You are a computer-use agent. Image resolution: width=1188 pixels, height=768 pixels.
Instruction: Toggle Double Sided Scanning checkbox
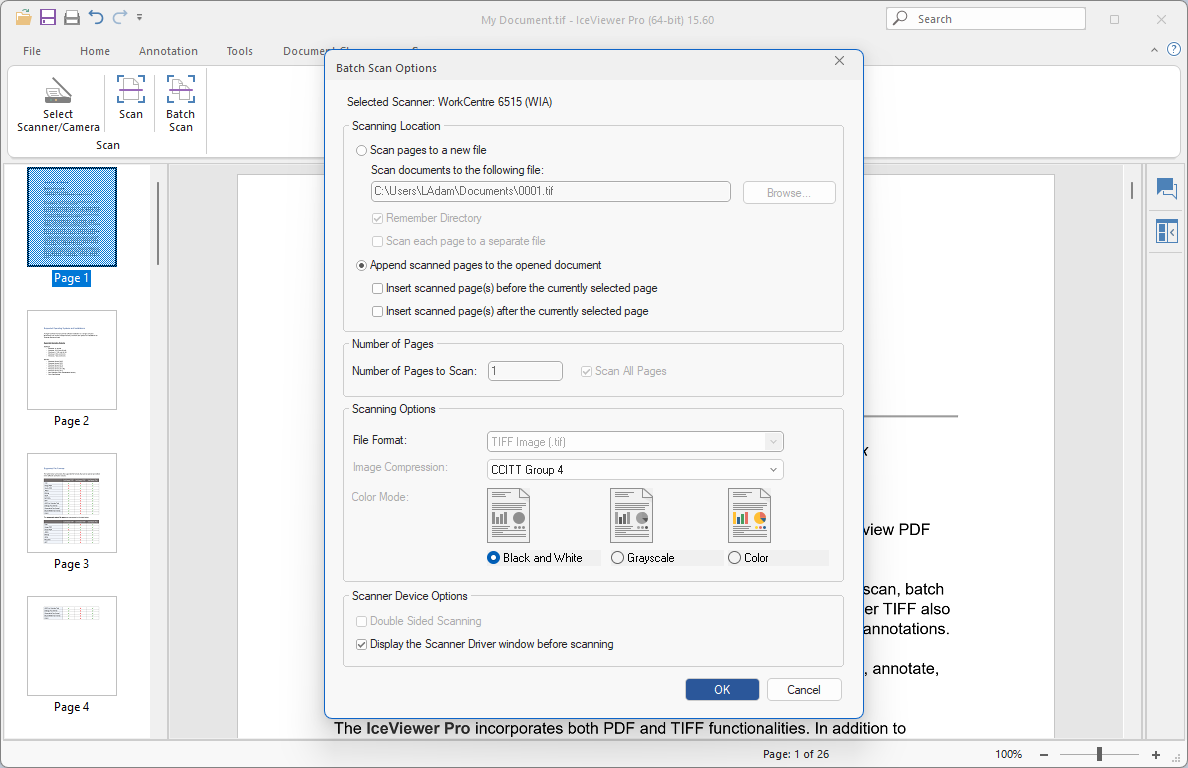click(361, 621)
